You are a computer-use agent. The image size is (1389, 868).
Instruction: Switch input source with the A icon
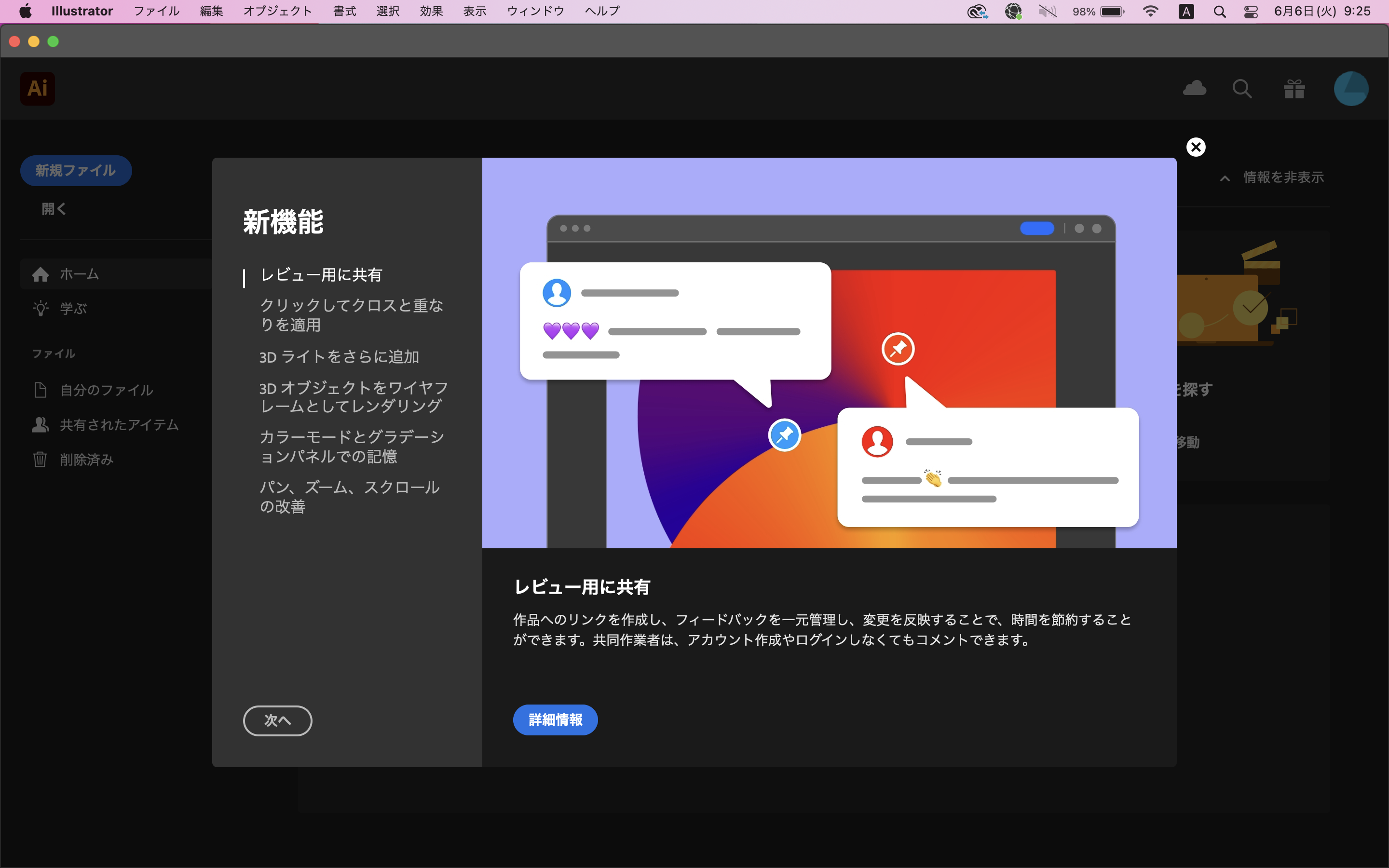point(1186,12)
